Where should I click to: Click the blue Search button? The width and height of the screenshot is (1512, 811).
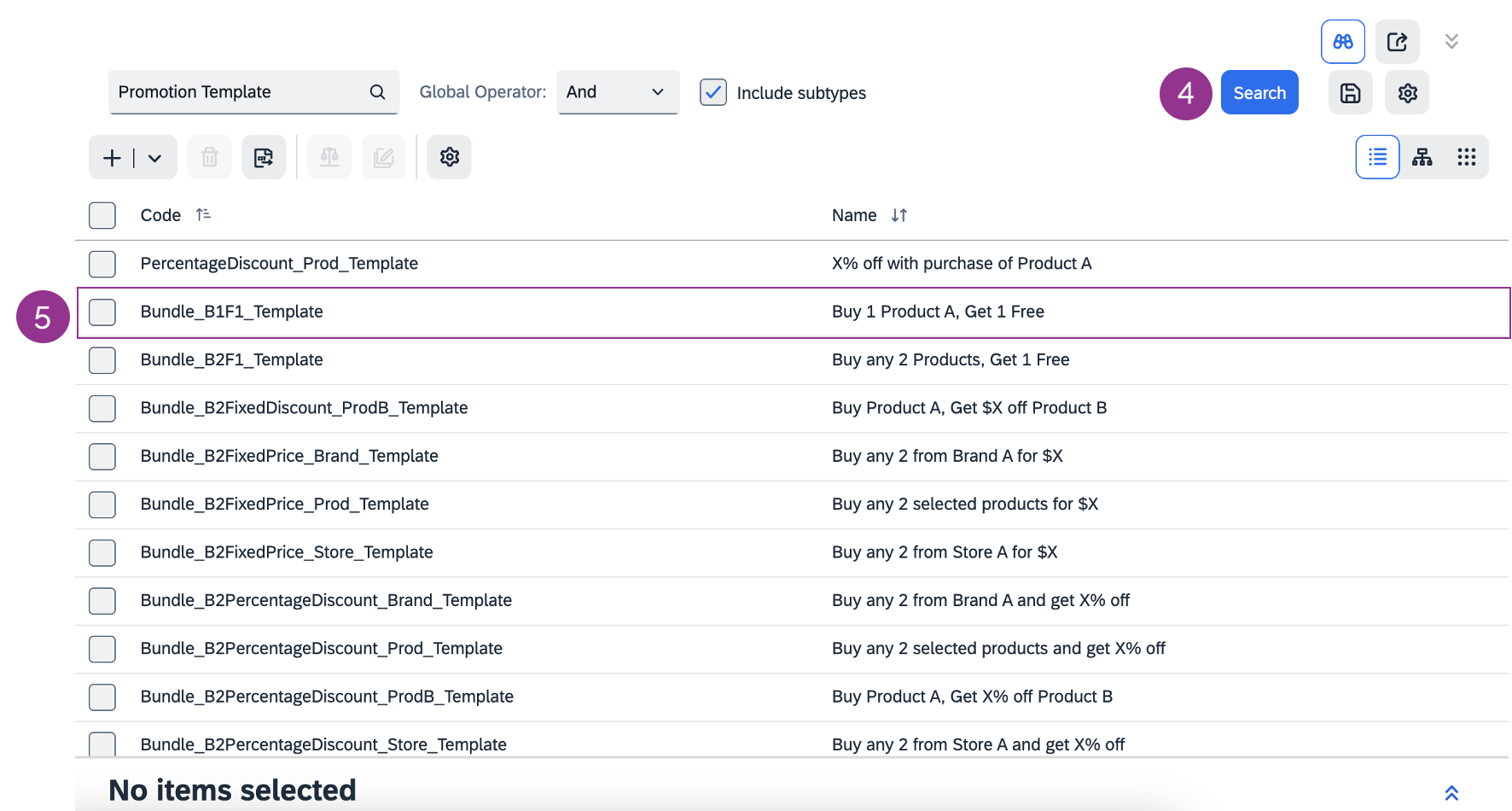point(1259,93)
